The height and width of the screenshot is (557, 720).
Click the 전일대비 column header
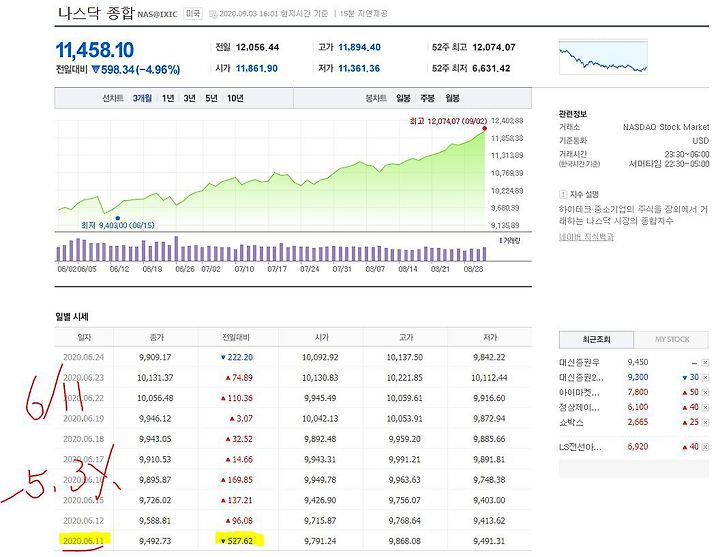(236, 338)
